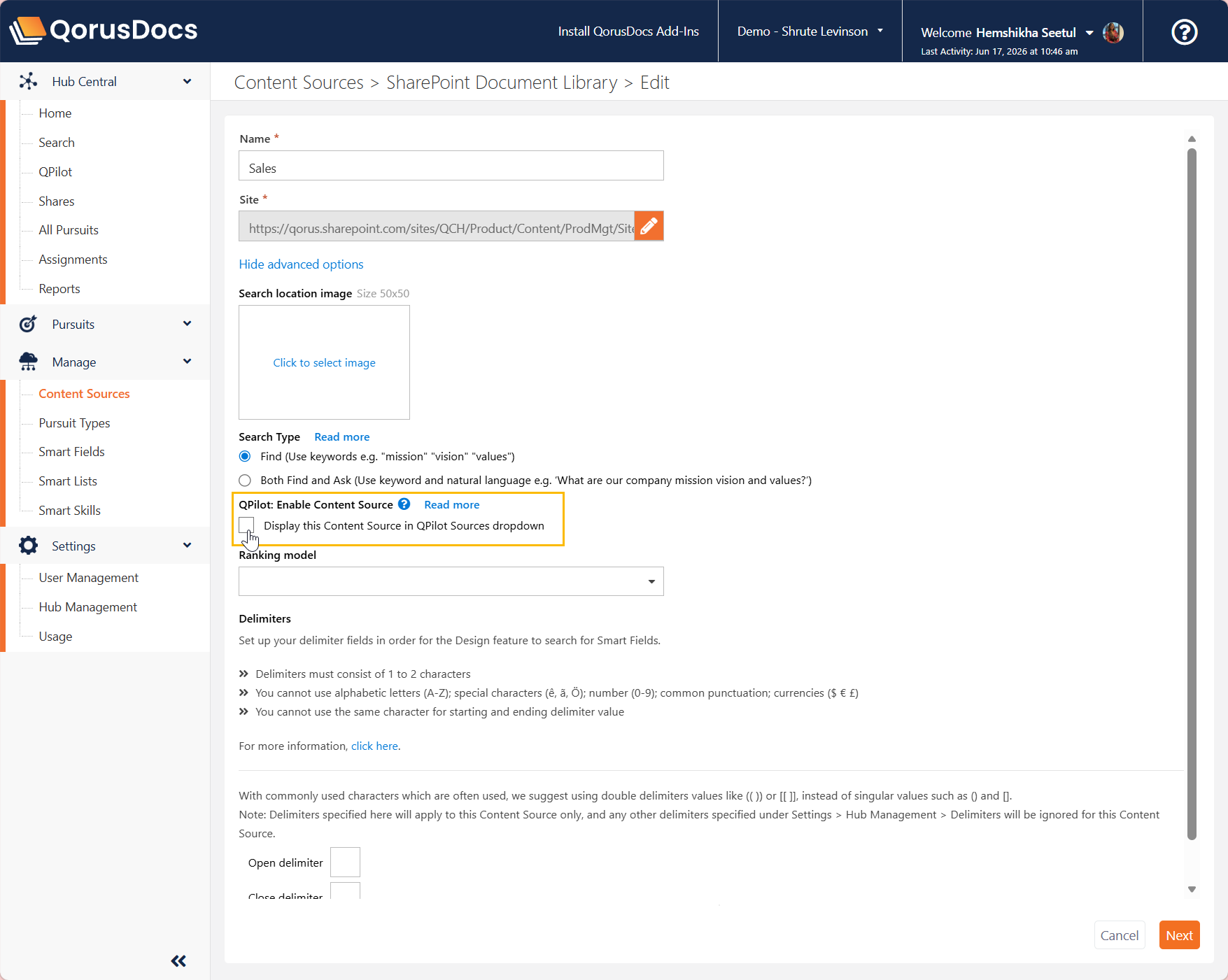Image resolution: width=1228 pixels, height=980 pixels.
Task: Open Smart Lists in sidebar
Action: tap(68, 481)
